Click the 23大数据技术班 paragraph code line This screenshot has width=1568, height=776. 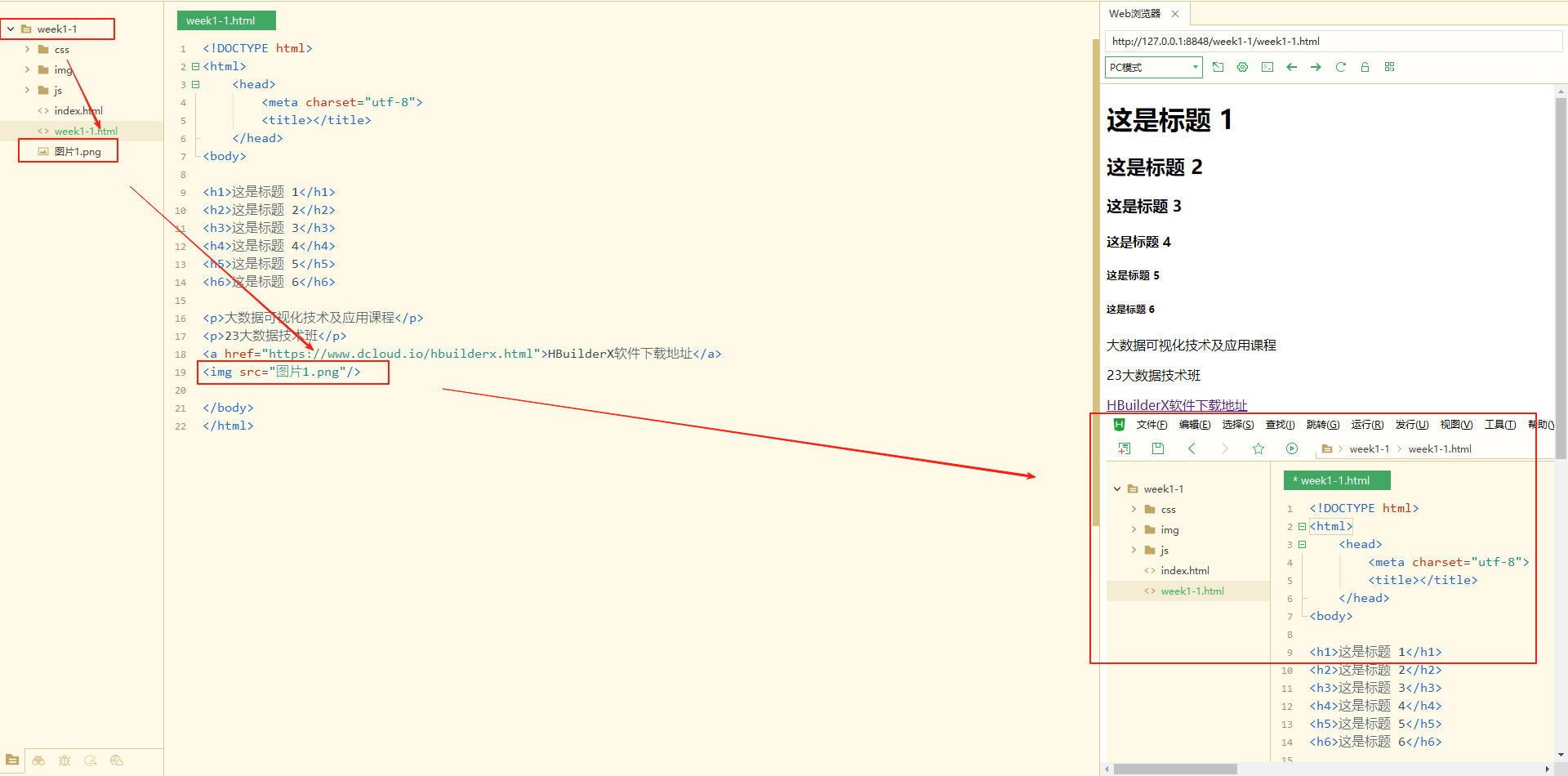pos(274,337)
